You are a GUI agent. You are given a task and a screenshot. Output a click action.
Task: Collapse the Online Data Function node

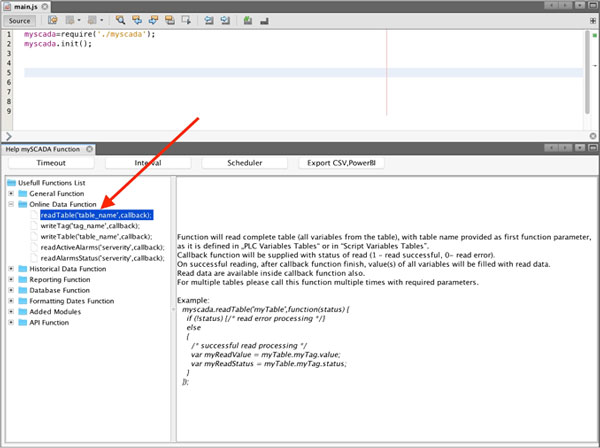click(x=11, y=204)
